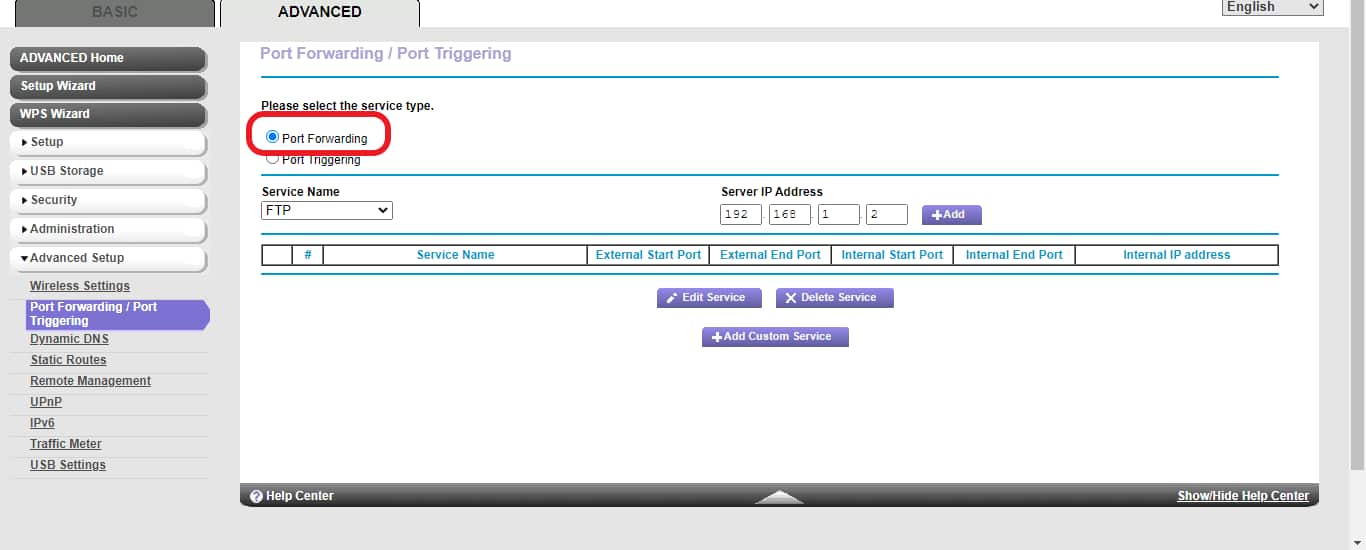The height and width of the screenshot is (550, 1366).
Task: Click the third IP octet field 1
Action: click(x=838, y=214)
